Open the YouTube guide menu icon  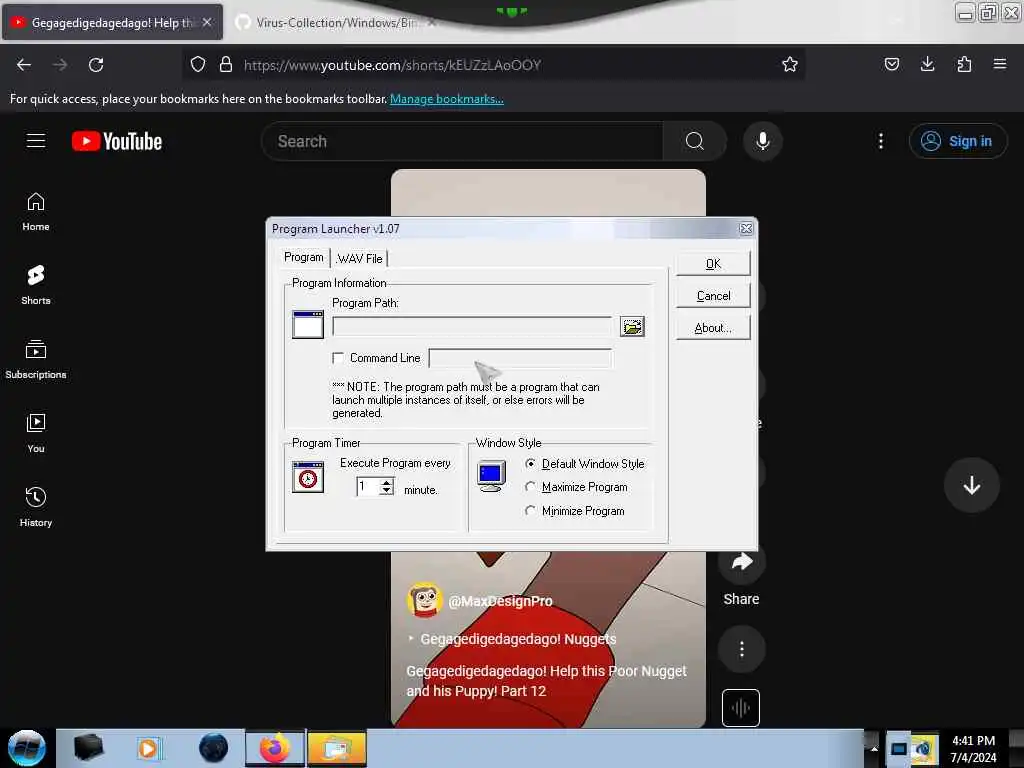pos(36,141)
